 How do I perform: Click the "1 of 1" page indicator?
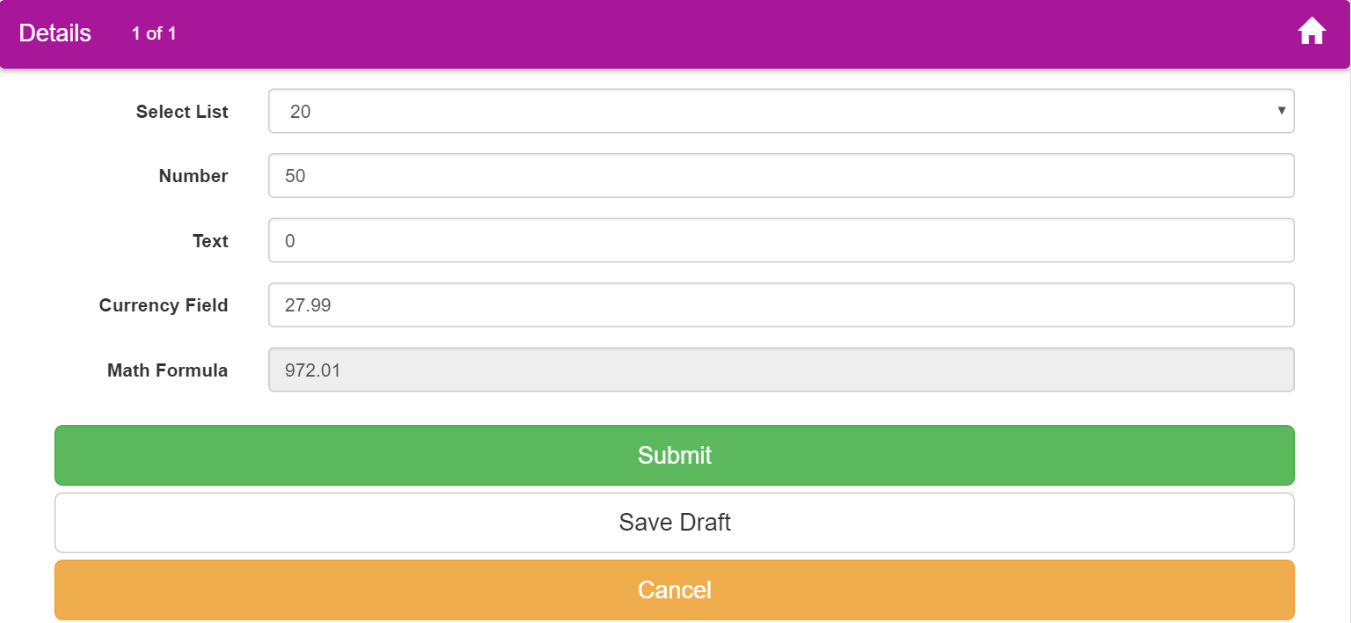point(154,34)
